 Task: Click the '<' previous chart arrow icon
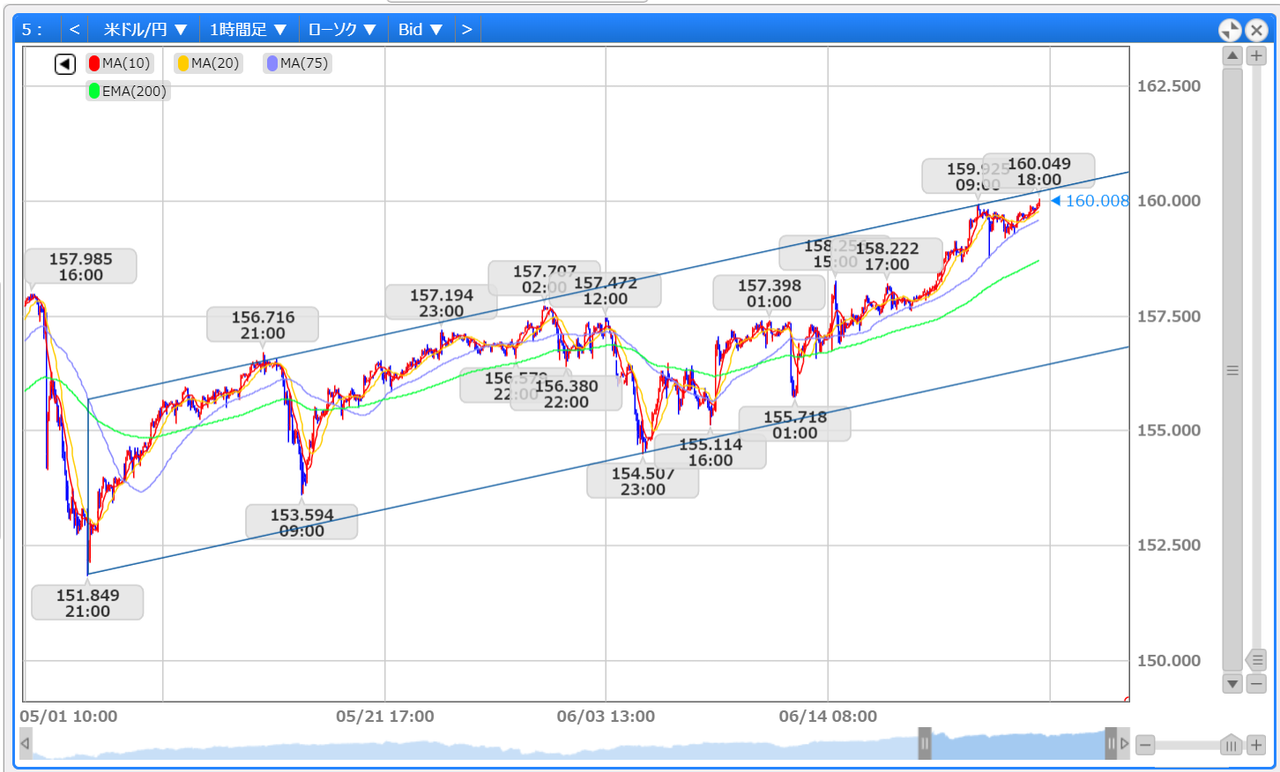click(x=74, y=29)
